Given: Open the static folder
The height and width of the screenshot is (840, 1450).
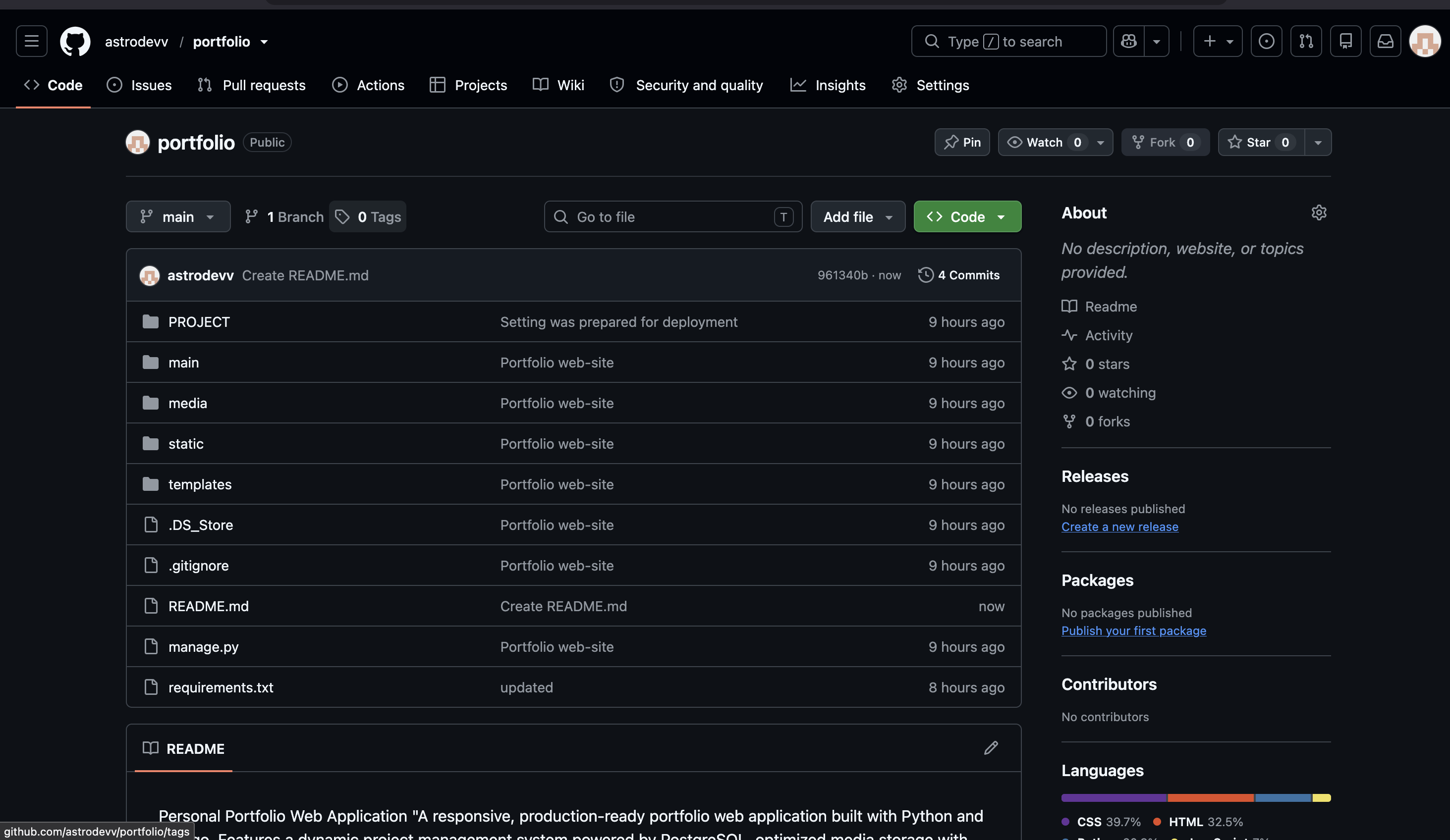Looking at the screenshot, I should point(186,444).
